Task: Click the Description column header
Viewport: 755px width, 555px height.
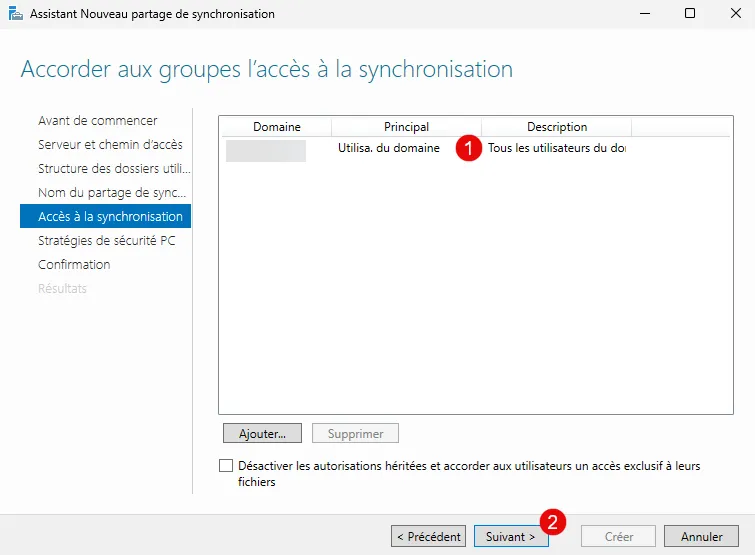Action: coord(556,127)
